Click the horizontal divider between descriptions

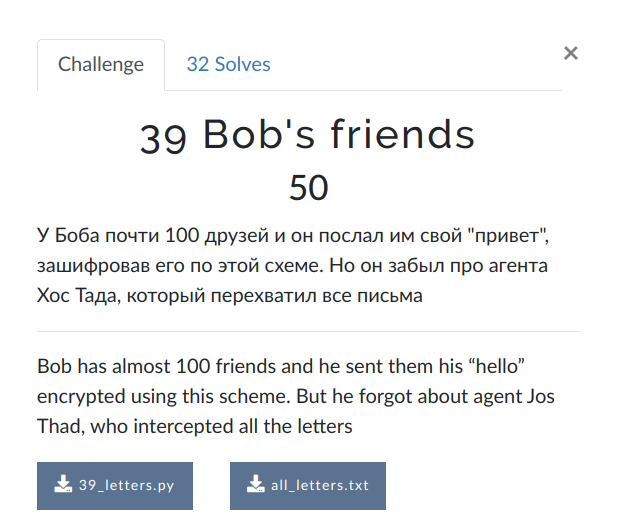pyautogui.click(x=308, y=331)
